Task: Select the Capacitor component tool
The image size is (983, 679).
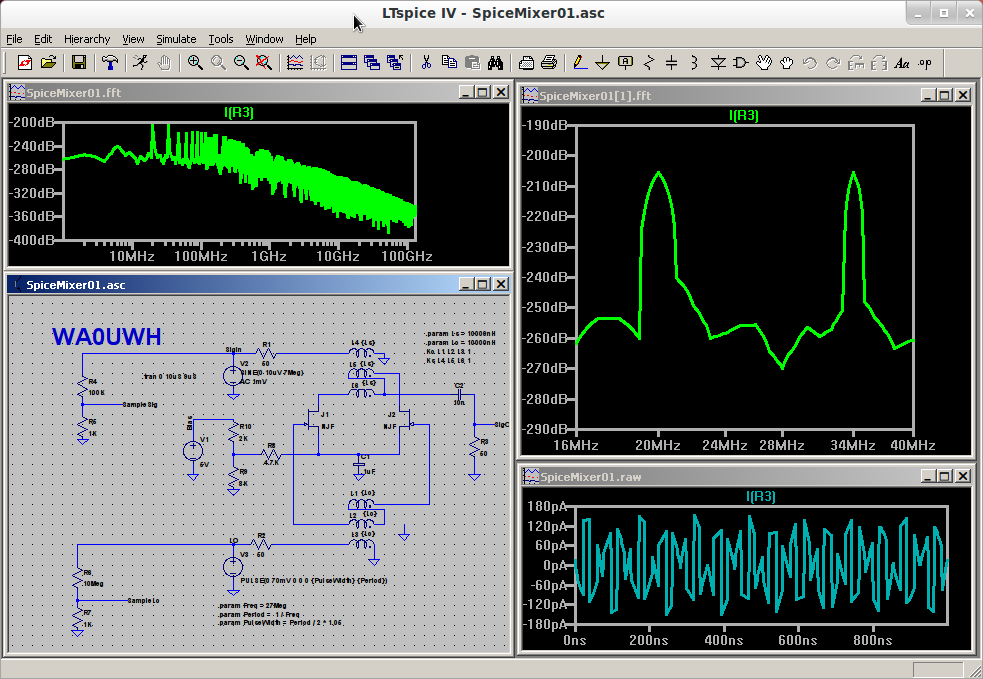Action: point(671,63)
